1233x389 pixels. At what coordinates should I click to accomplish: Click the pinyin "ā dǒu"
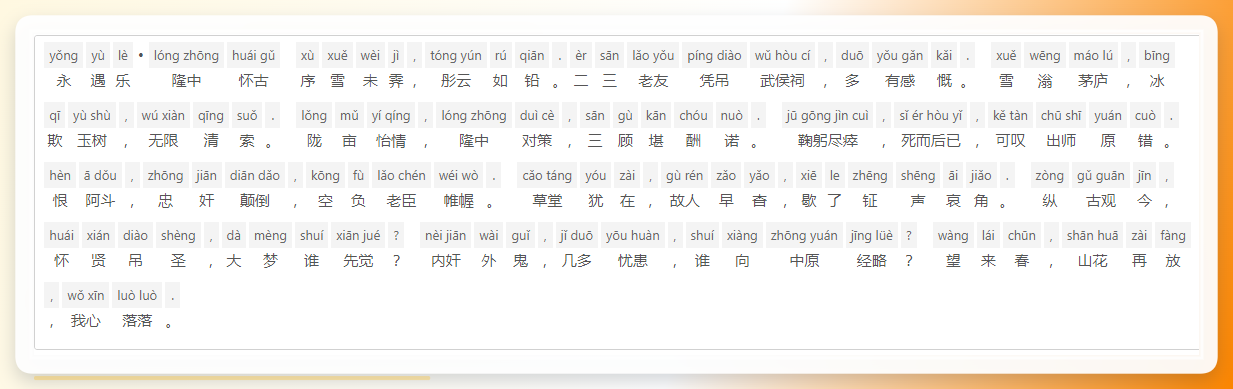pyautogui.click(x=100, y=176)
